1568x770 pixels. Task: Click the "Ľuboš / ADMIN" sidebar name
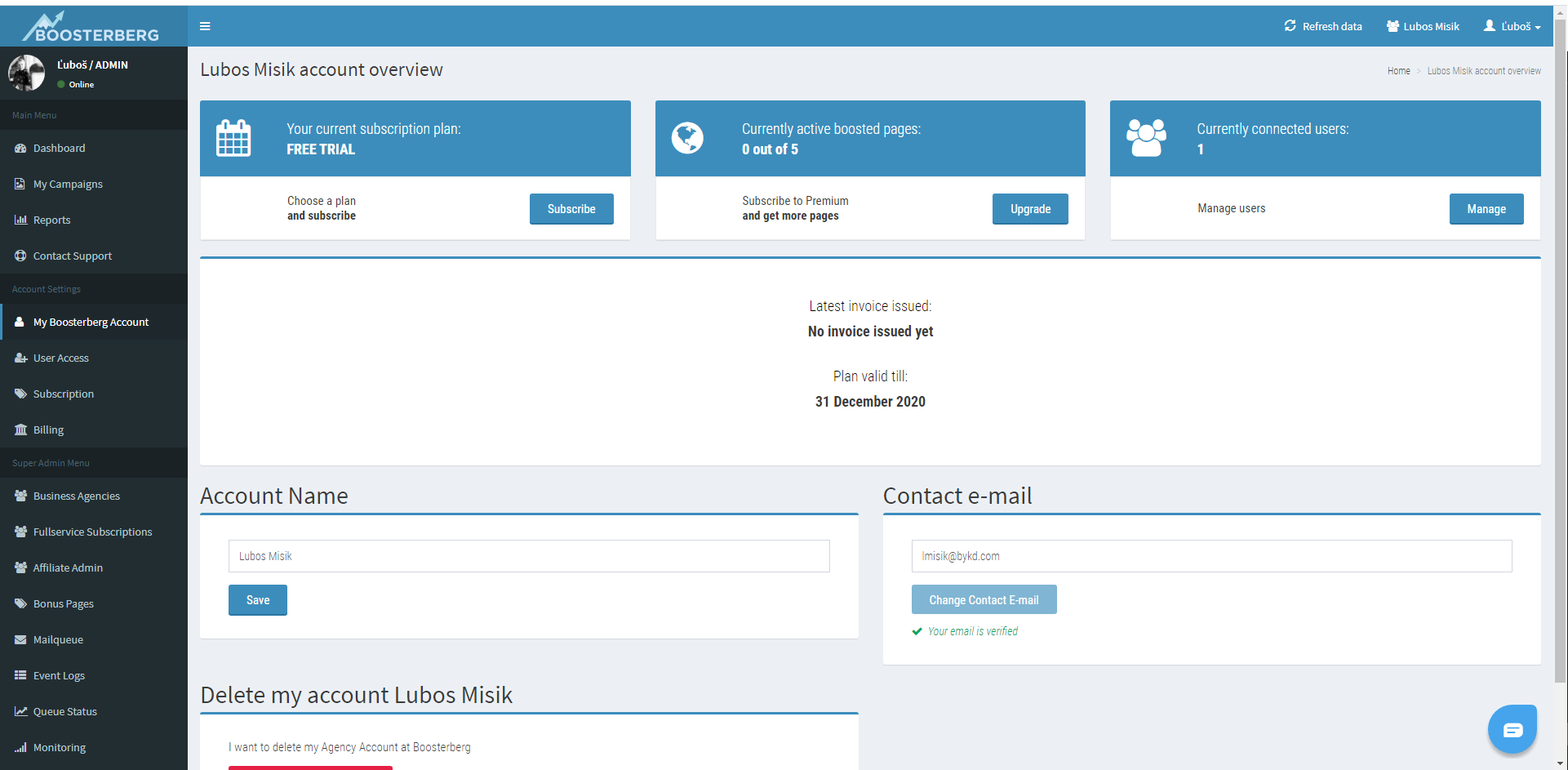92,65
